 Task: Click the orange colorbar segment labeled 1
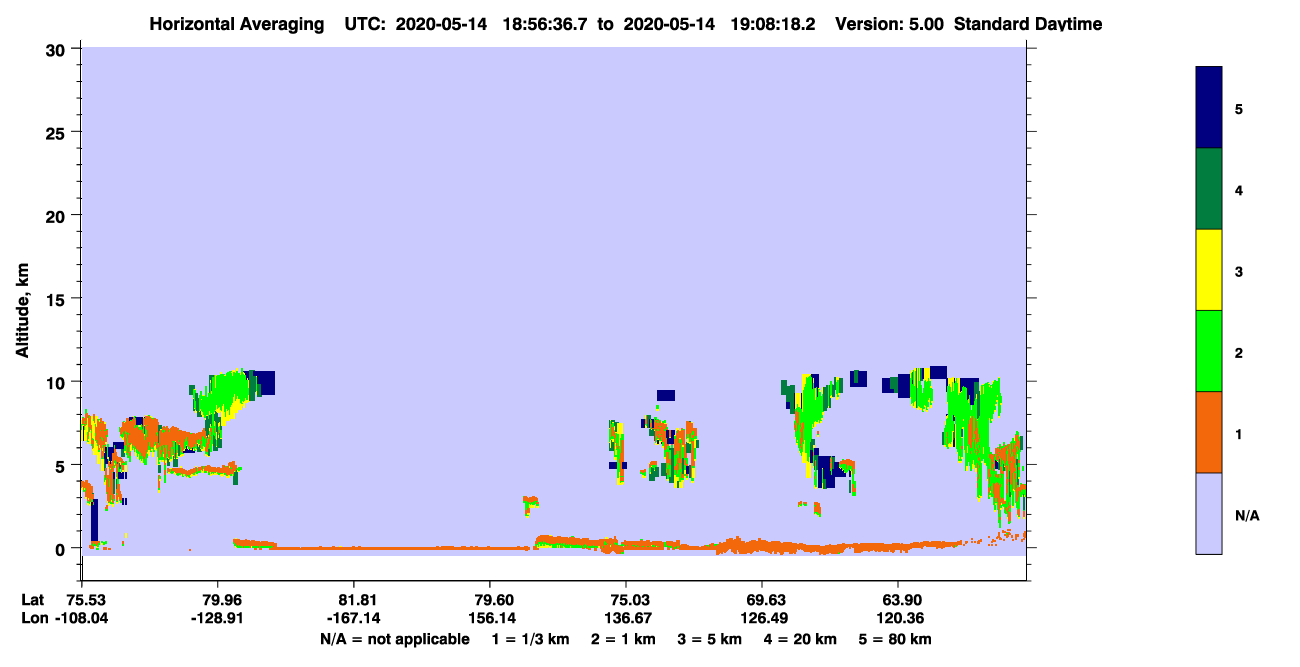click(1209, 432)
